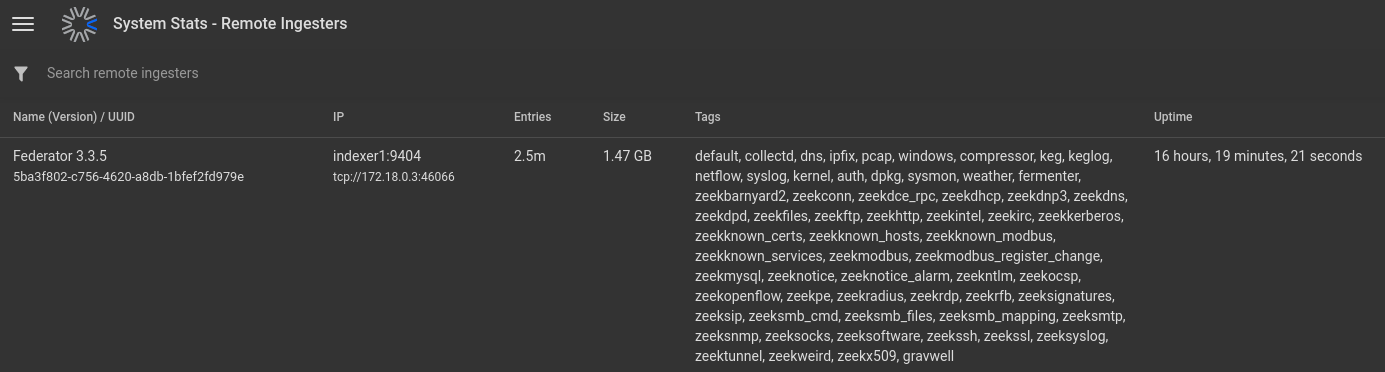1385x372 pixels.
Task: Click the Size column header
Action: coord(614,117)
